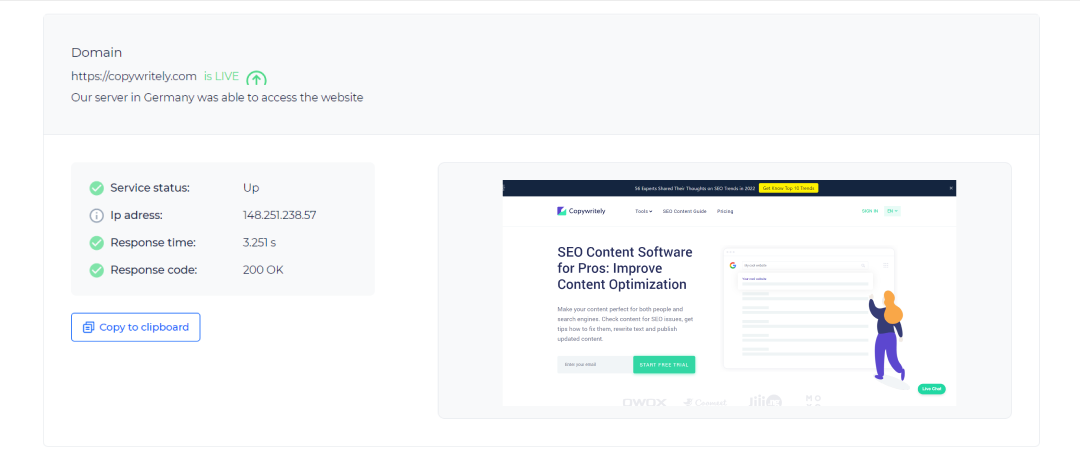Click the Live Chat bubble in preview
1080x465 pixels.
pos(931,389)
